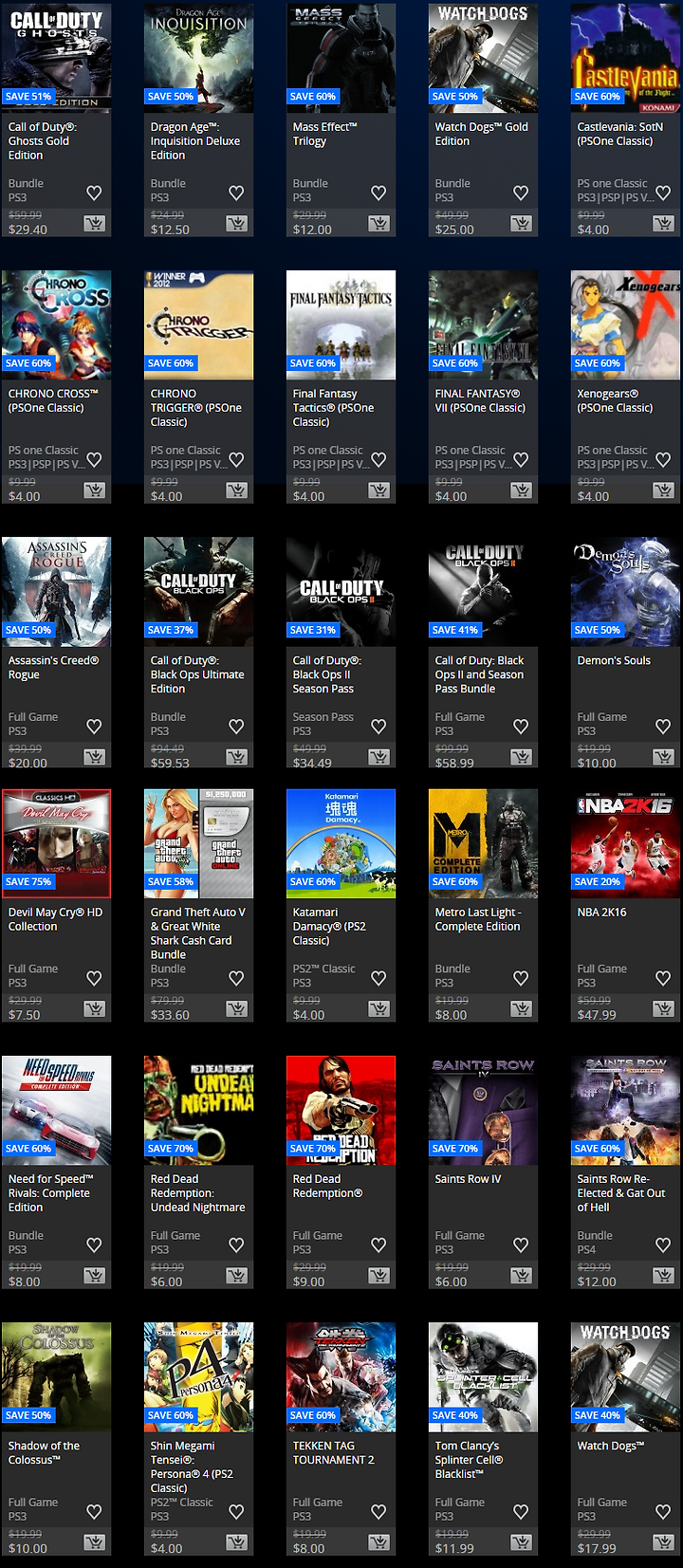Image resolution: width=683 pixels, height=1568 pixels.
Task: Wishlist Final Fantasy Tactics
Action: pyautogui.click(x=378, y=459)
